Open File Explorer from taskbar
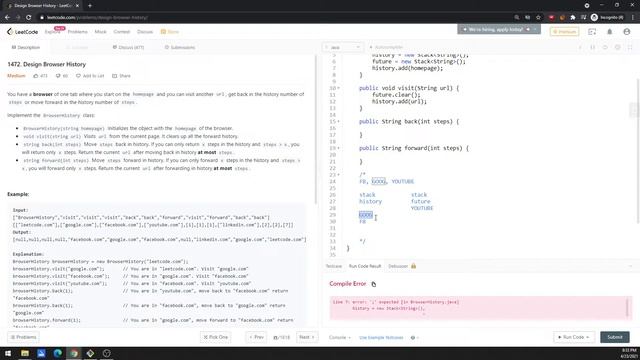640x360 pixels. coord(25,353)
